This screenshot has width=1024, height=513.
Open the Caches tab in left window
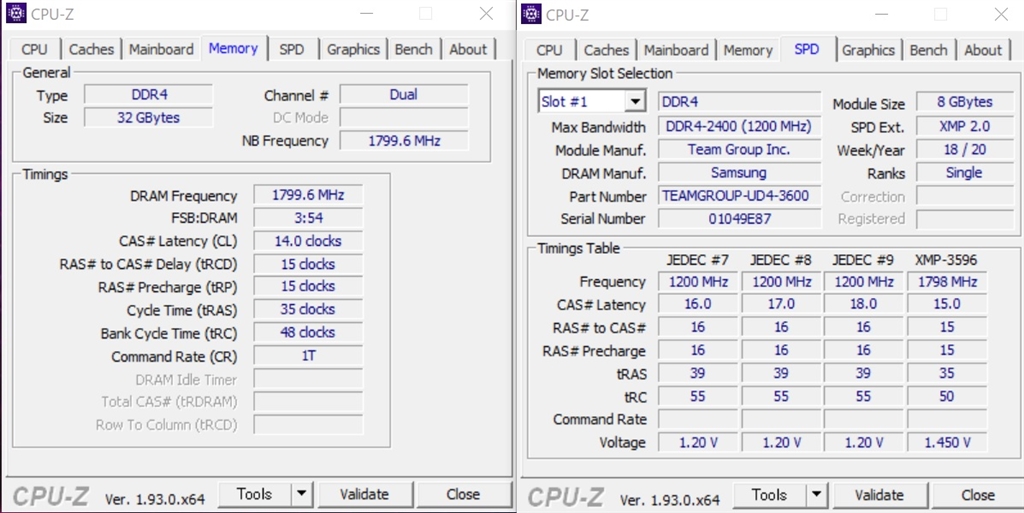(x=91, y=50)
